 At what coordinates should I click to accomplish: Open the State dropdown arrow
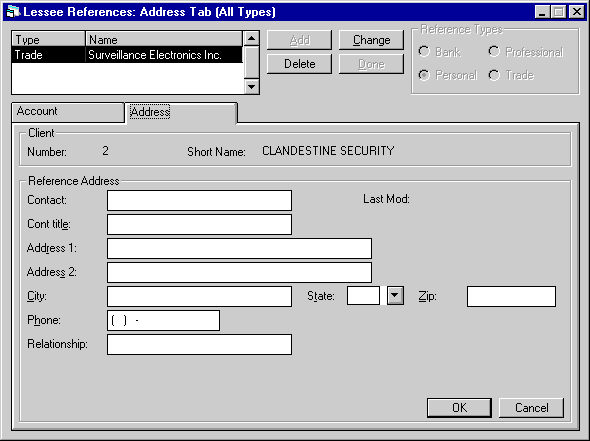pos(395,296)
